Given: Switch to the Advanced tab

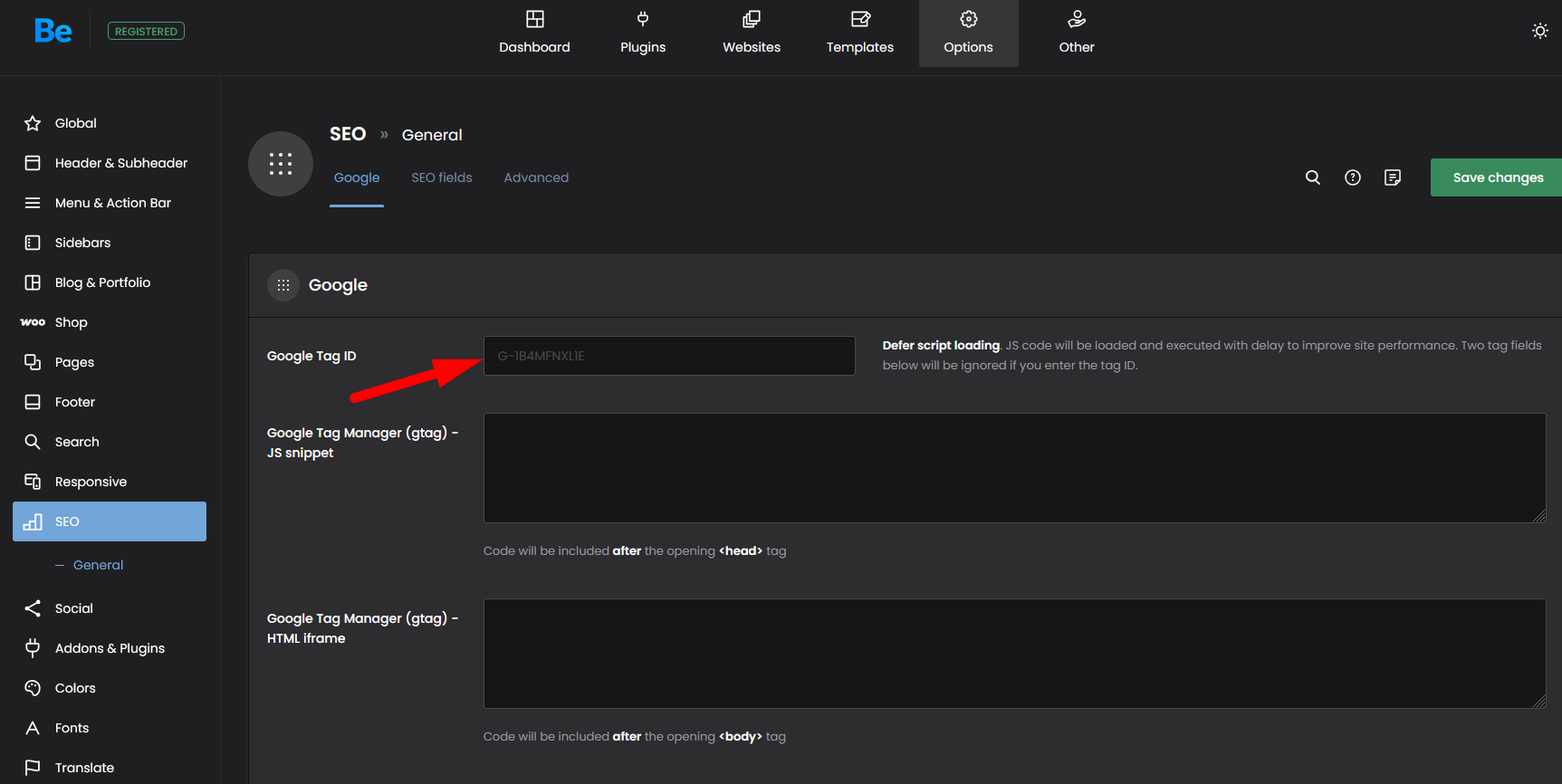Looking at the screenshot, I should 536,177.
